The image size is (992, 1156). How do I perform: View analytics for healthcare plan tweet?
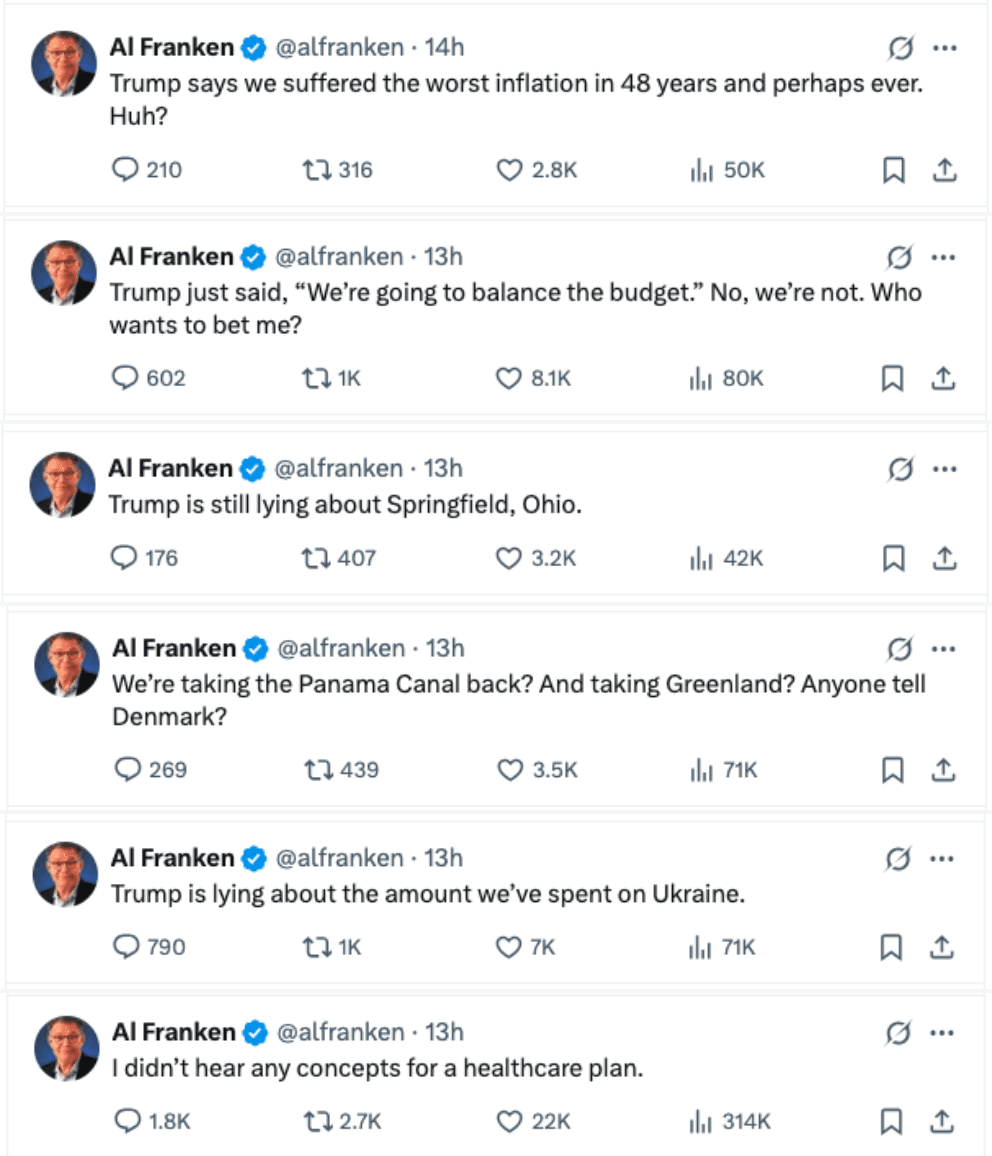pos(701,1121)
